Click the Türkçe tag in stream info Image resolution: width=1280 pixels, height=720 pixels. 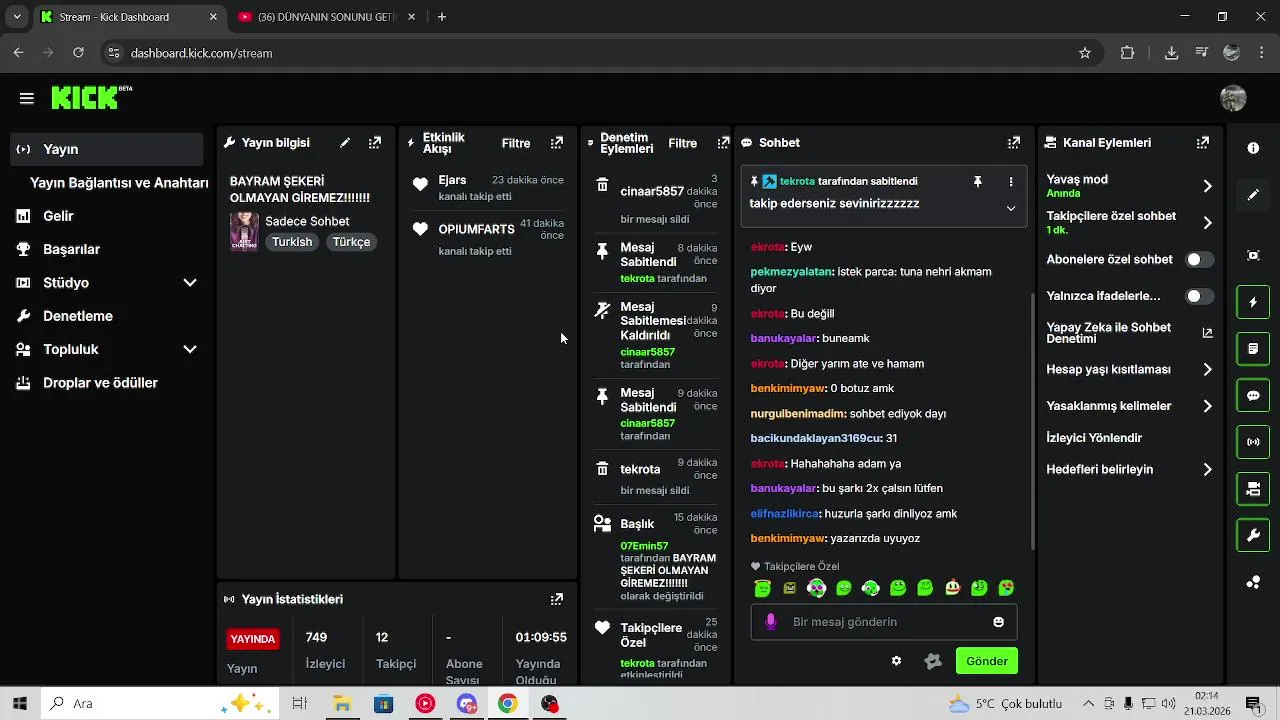coord(351,242)
